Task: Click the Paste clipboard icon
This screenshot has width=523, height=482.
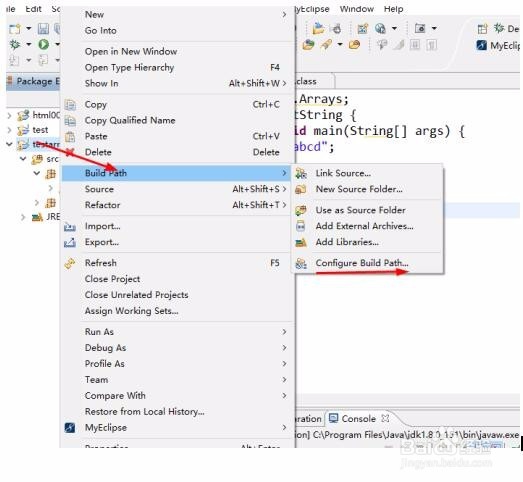Action: click(70, 137)
